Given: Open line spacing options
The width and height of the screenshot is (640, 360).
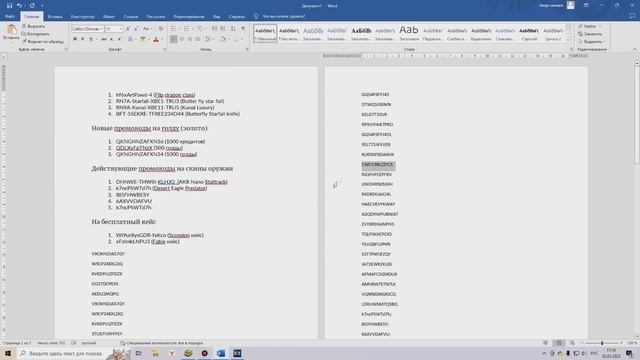Looking at the screenshot, I should [x=209, y=39].
